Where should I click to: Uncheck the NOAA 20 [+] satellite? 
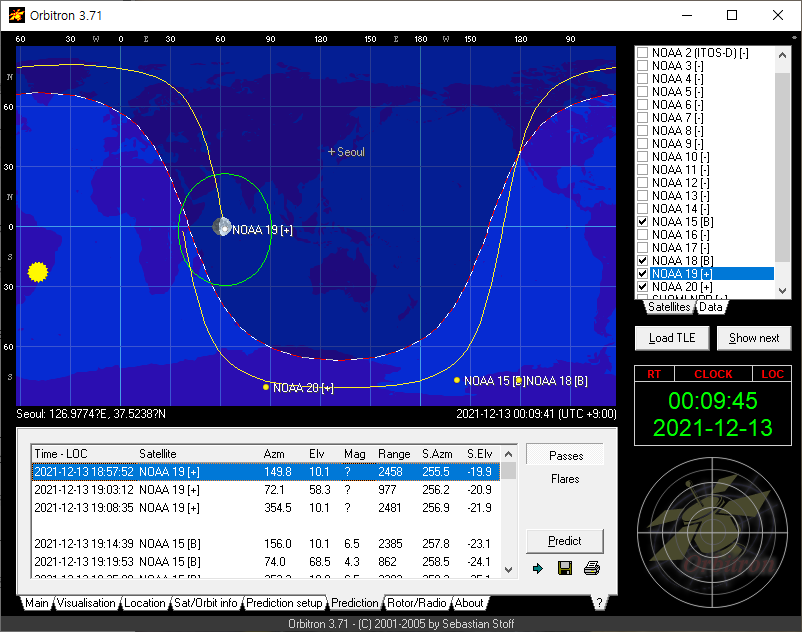[643, 287]
